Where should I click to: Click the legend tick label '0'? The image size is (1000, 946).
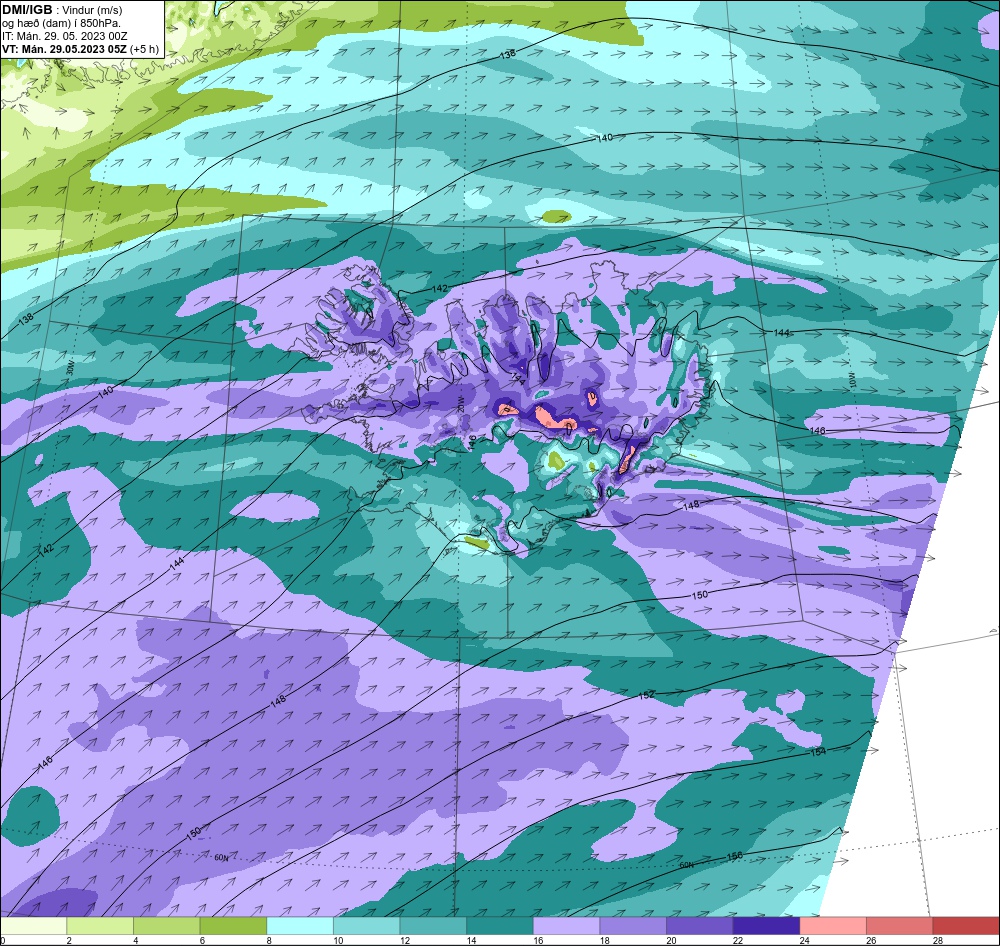pos(3,940)
